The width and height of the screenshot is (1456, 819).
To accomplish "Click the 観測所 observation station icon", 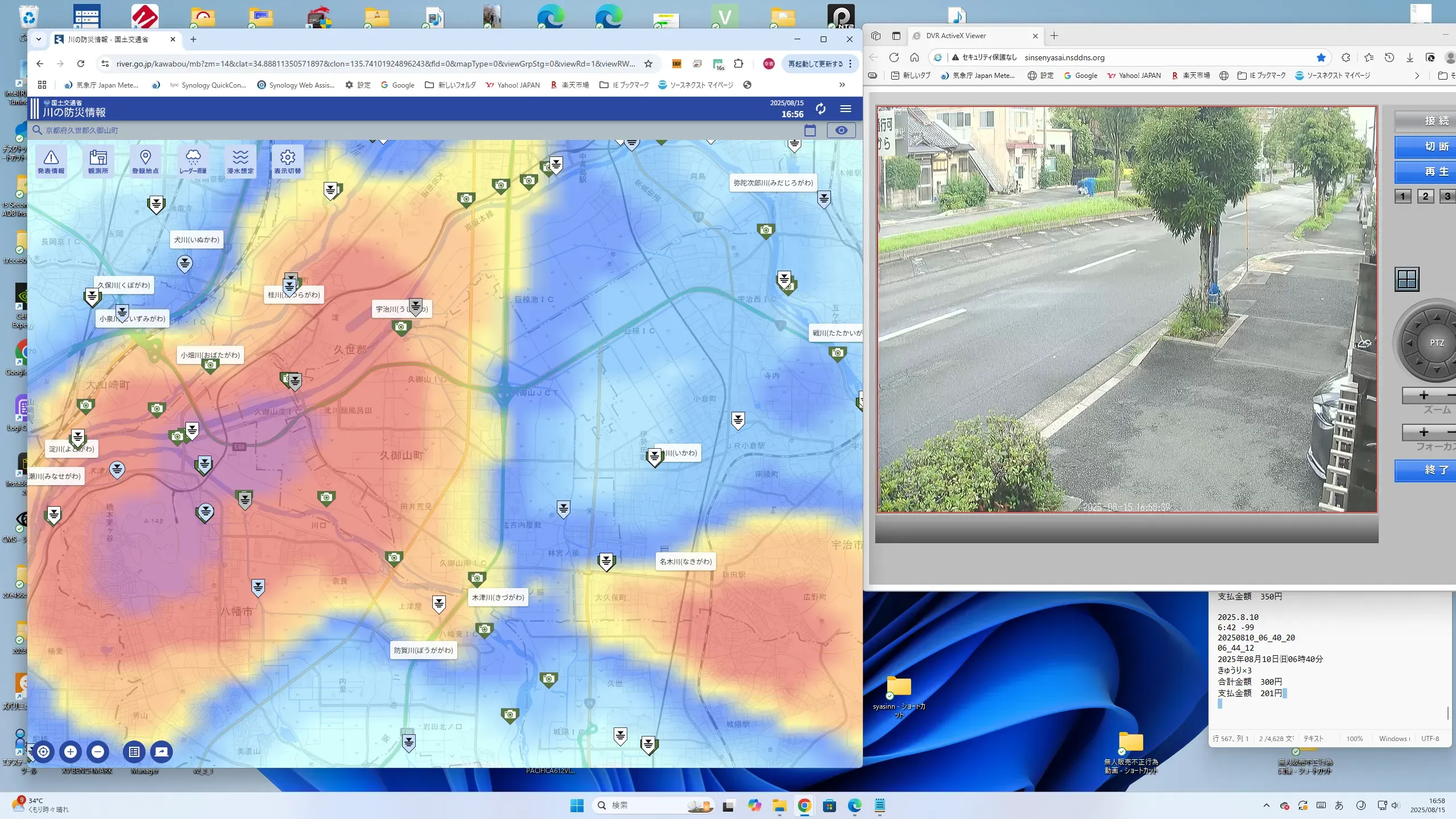I will click(98, 161).
